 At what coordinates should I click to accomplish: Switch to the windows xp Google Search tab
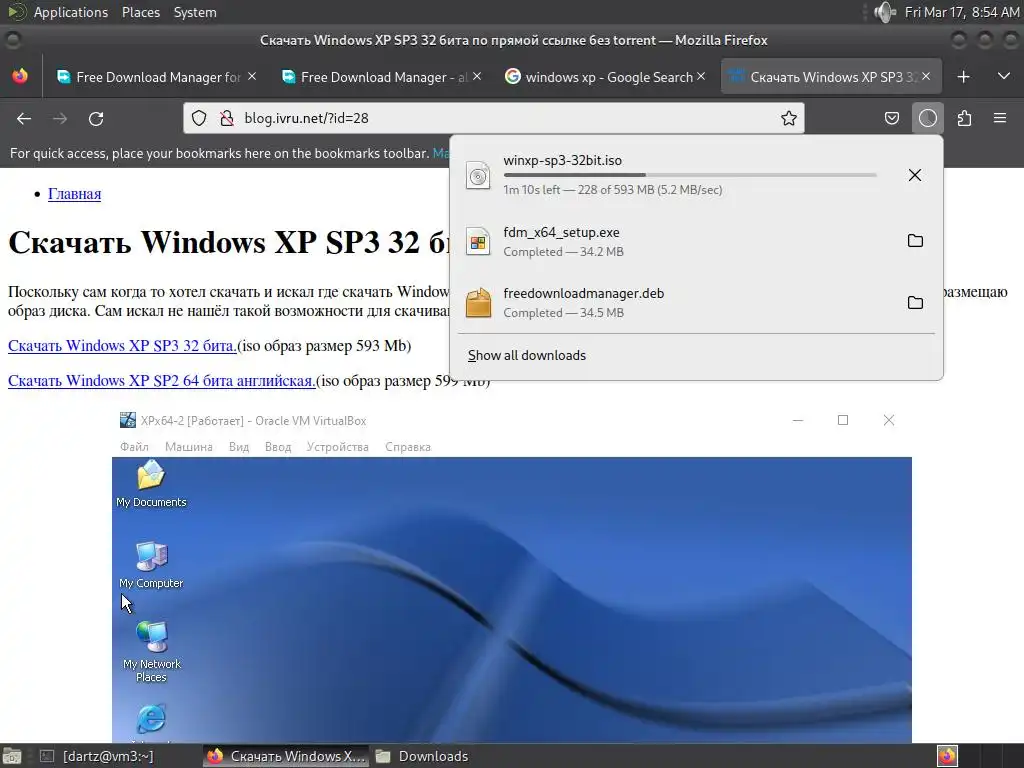(605, 77)
